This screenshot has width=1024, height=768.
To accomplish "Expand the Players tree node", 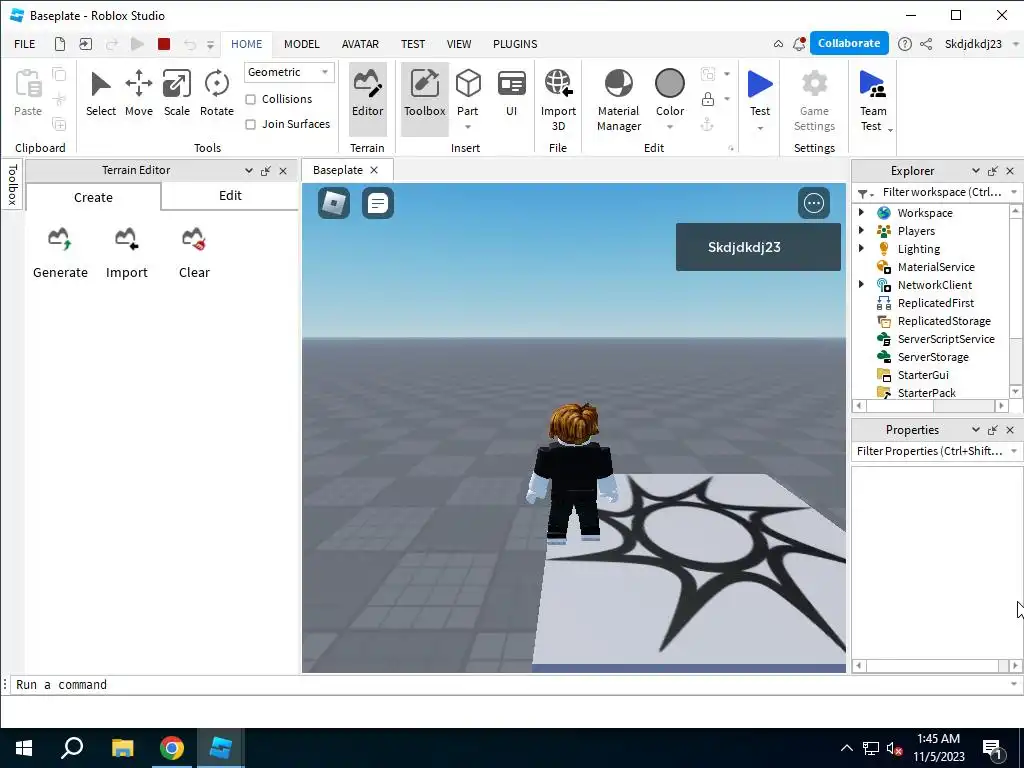I will coord(861,230).
